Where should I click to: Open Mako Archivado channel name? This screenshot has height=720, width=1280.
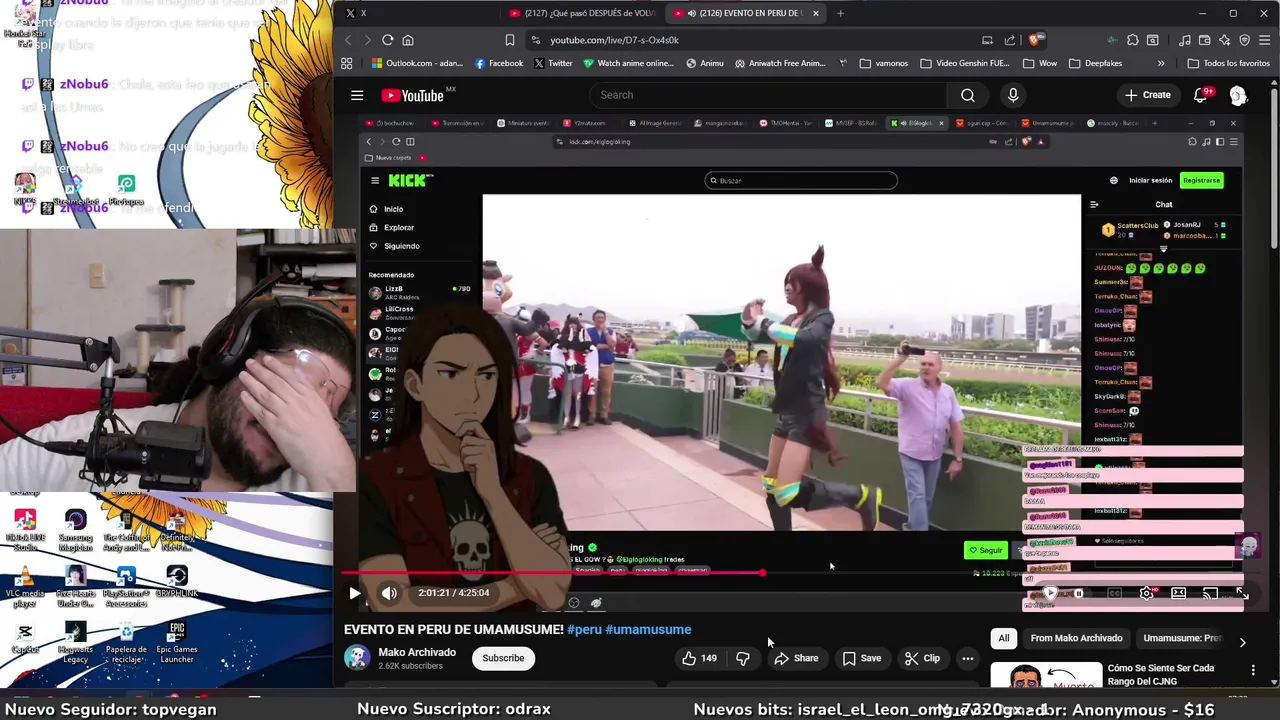(417, 652)
